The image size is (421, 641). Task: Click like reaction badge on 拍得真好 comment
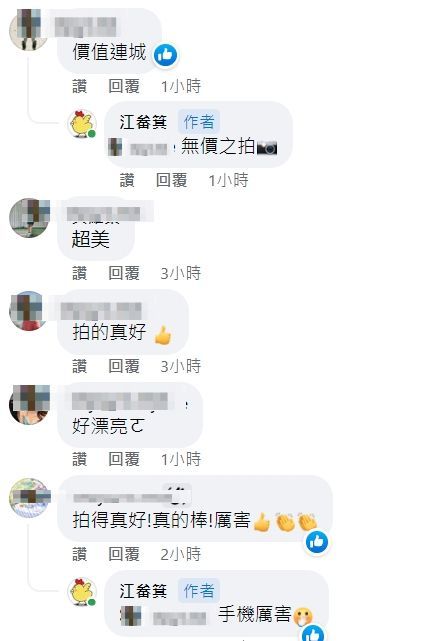[x=317, y=542]
